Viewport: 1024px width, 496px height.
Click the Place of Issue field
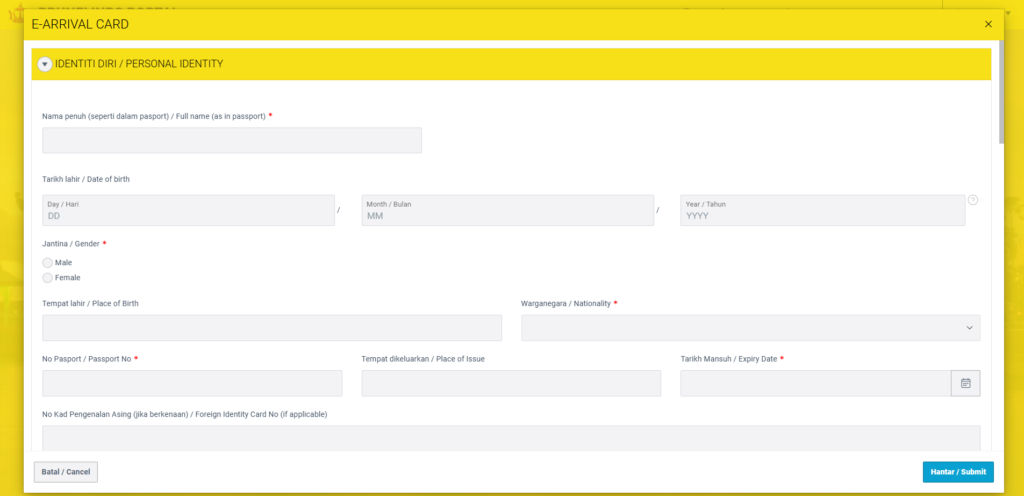pos(511,383)
